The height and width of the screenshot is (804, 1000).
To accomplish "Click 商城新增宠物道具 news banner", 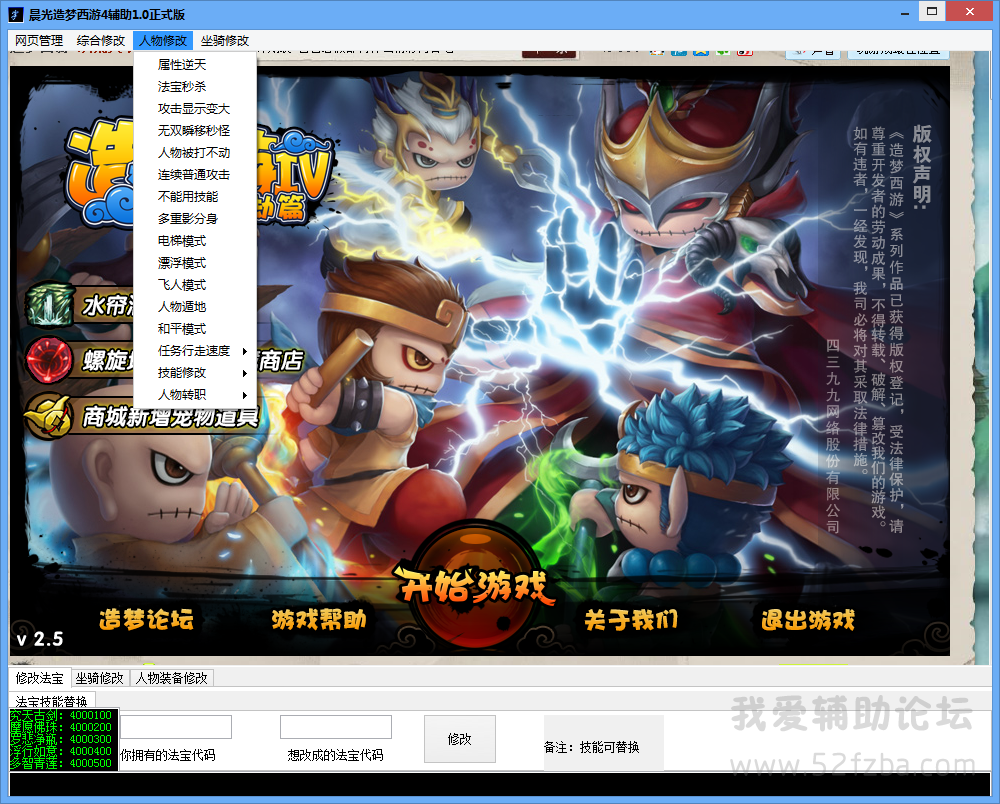I will coord(170,417).
